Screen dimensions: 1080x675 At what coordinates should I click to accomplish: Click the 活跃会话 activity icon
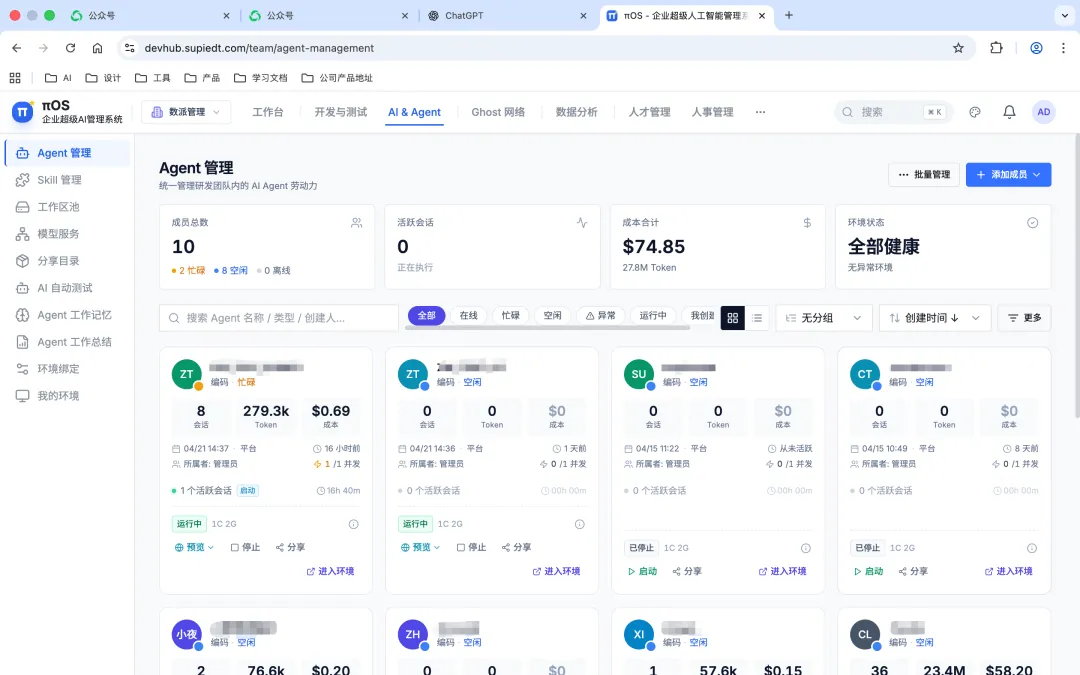(x=582, y=222)
